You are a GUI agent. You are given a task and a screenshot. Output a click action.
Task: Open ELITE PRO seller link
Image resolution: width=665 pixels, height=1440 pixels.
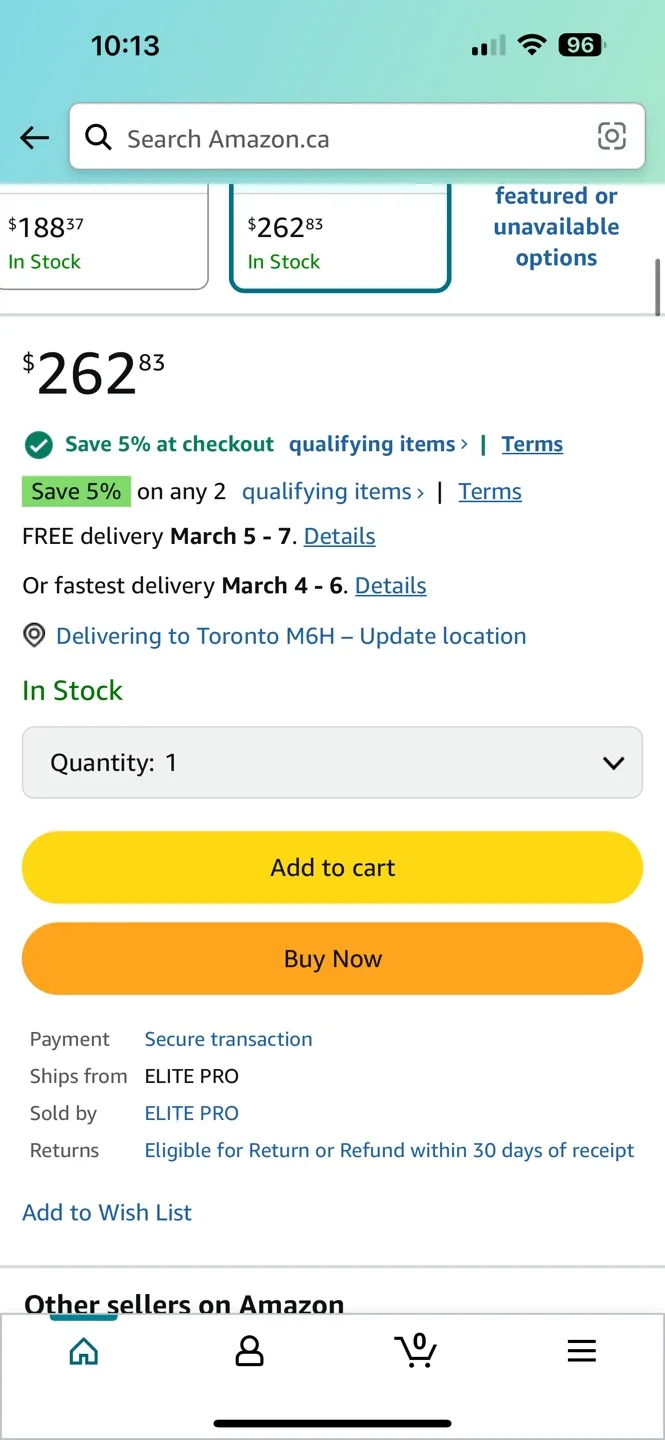click(x=192, y=1113)
